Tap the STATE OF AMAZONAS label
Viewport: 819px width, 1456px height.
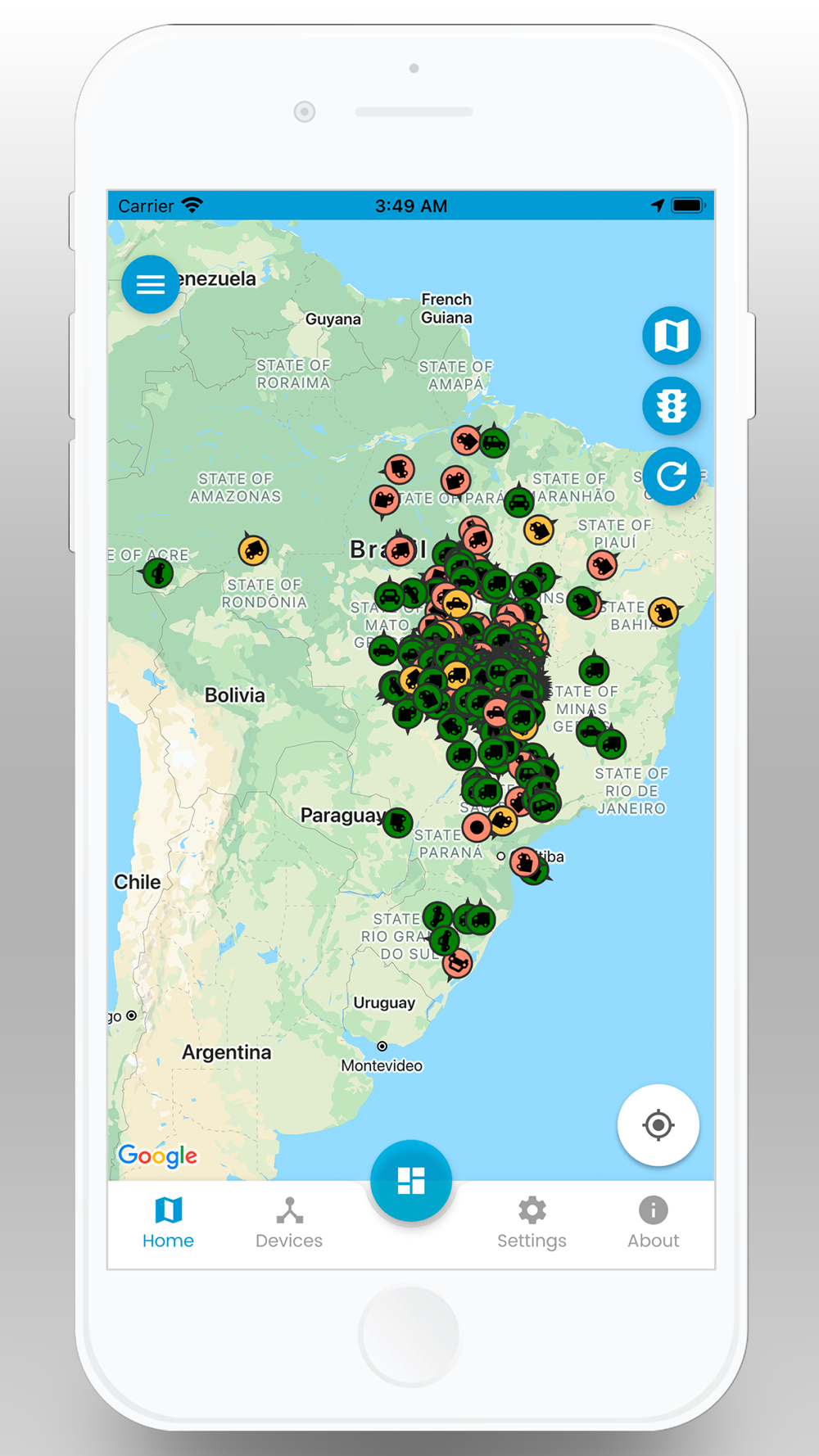point(236,487)
